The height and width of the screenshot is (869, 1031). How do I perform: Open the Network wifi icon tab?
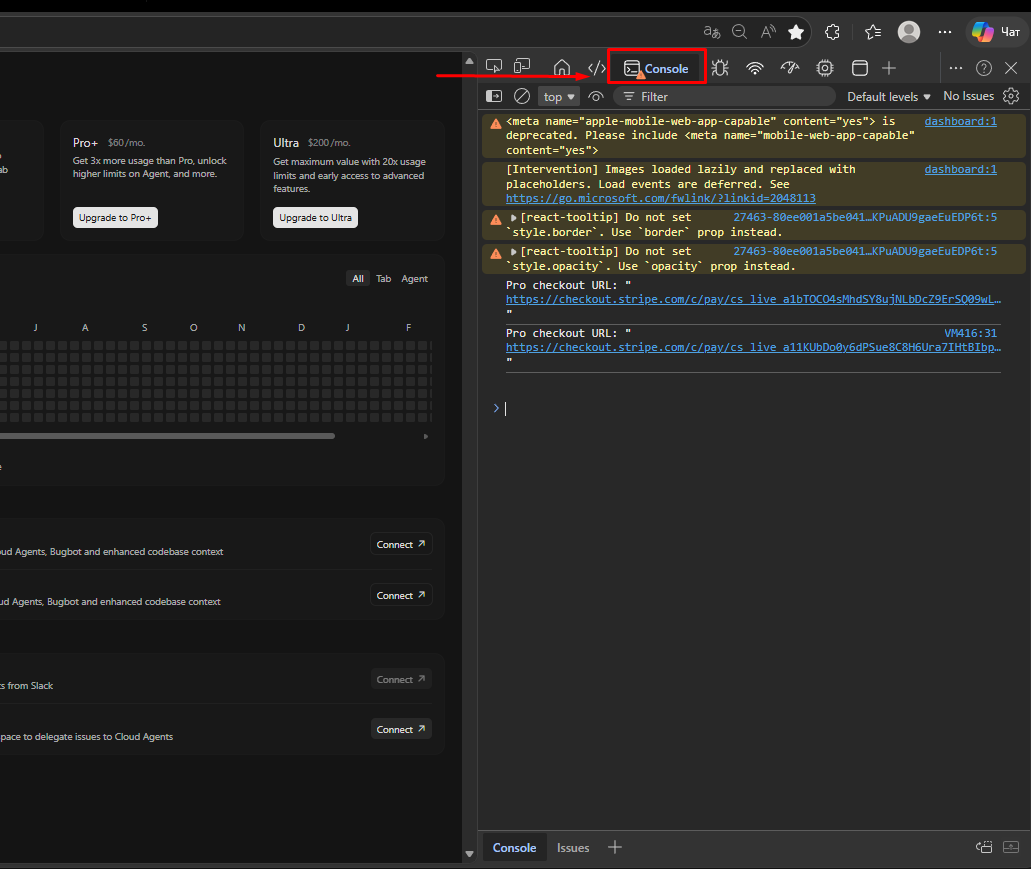click(755, 68)
